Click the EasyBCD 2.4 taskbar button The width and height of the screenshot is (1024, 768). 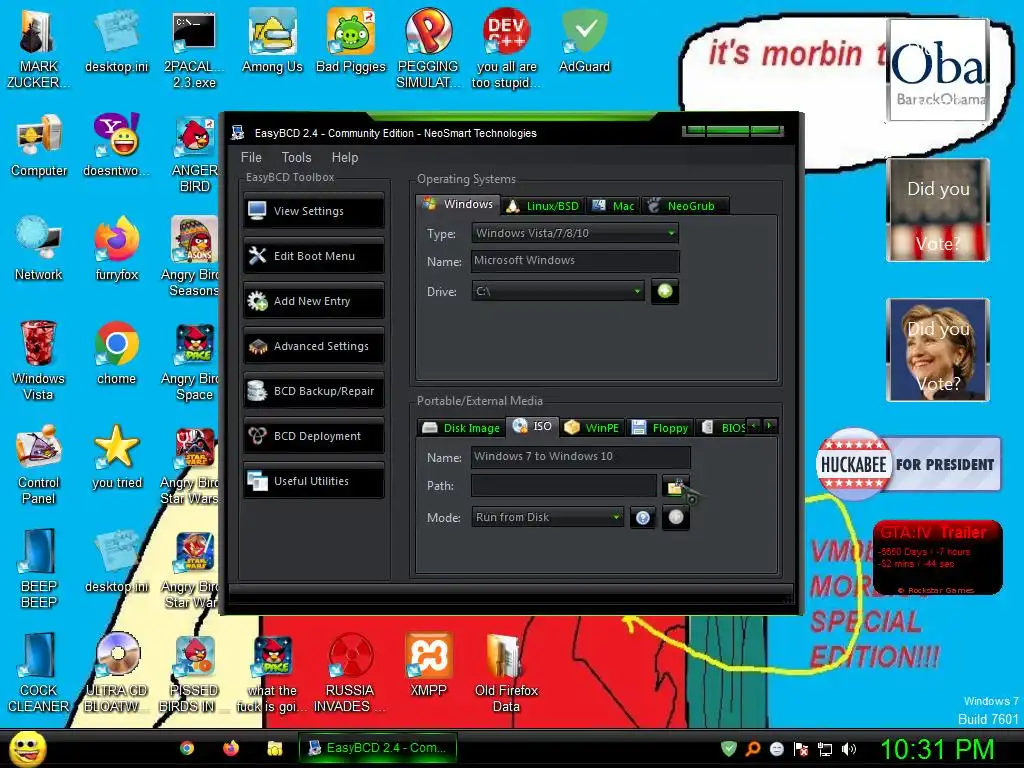(x=377, y=748)
